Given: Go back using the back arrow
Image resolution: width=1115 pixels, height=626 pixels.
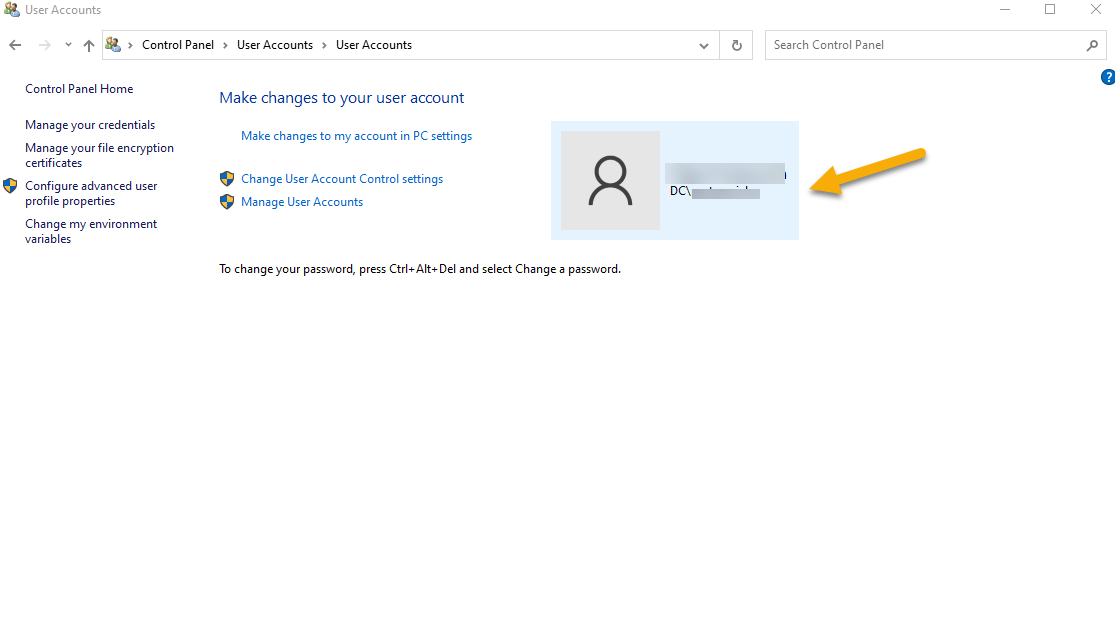Looking at the screenshot, I should coord(15,45).
